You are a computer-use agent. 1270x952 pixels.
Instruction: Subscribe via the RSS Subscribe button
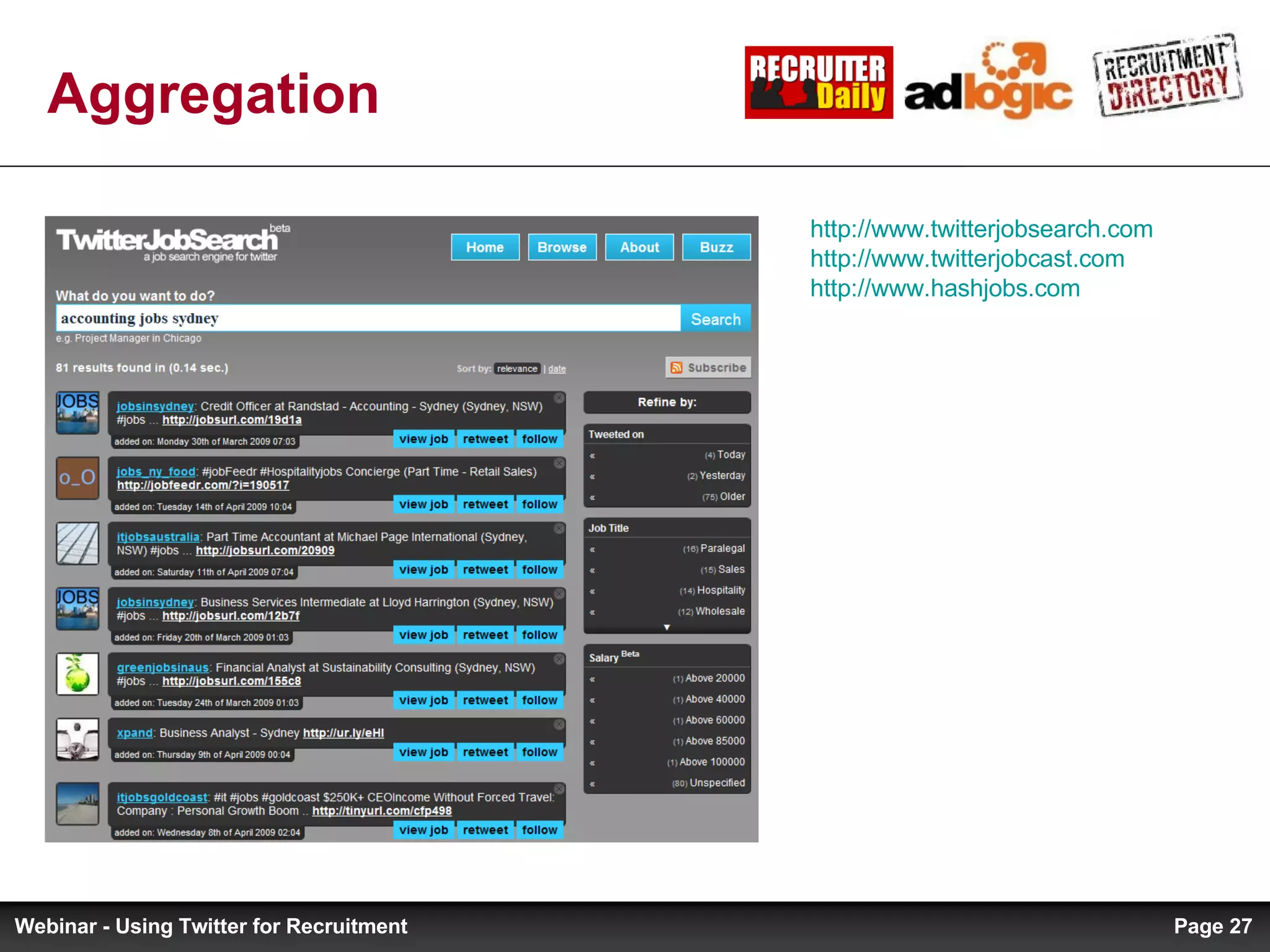pos(708,368)
